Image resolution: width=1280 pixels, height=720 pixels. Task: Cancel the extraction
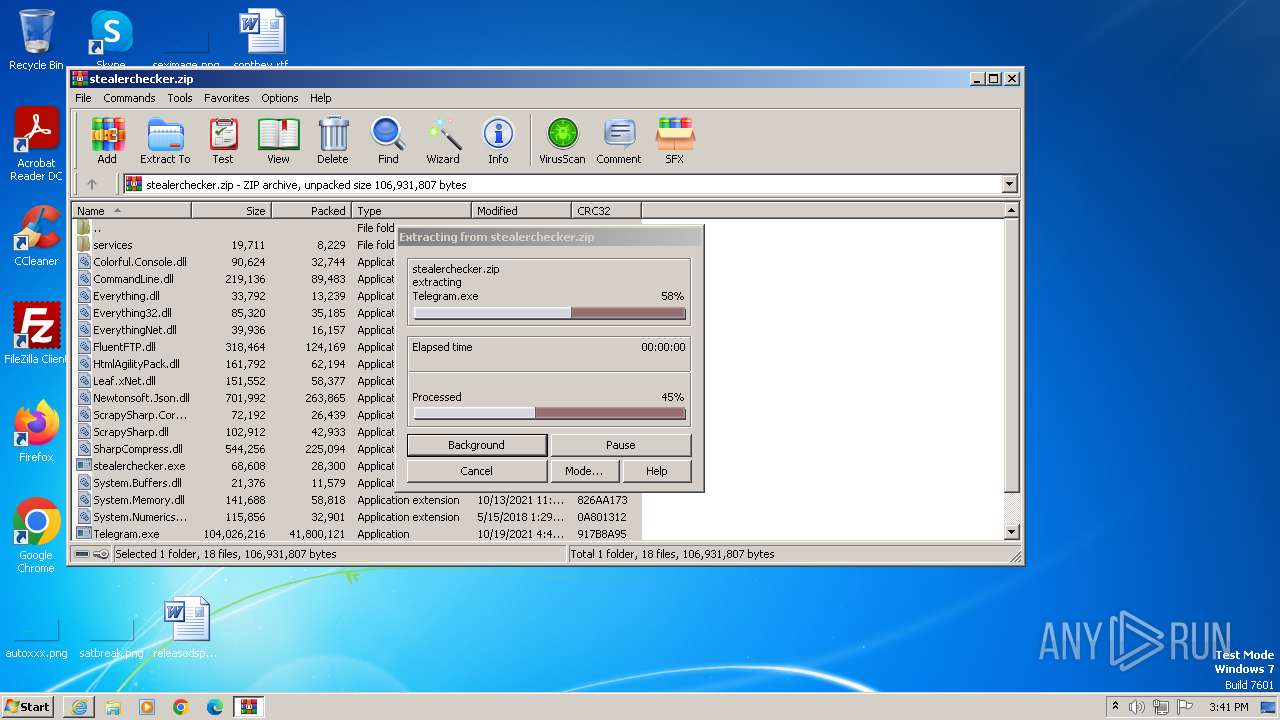[x=476, y=471]
